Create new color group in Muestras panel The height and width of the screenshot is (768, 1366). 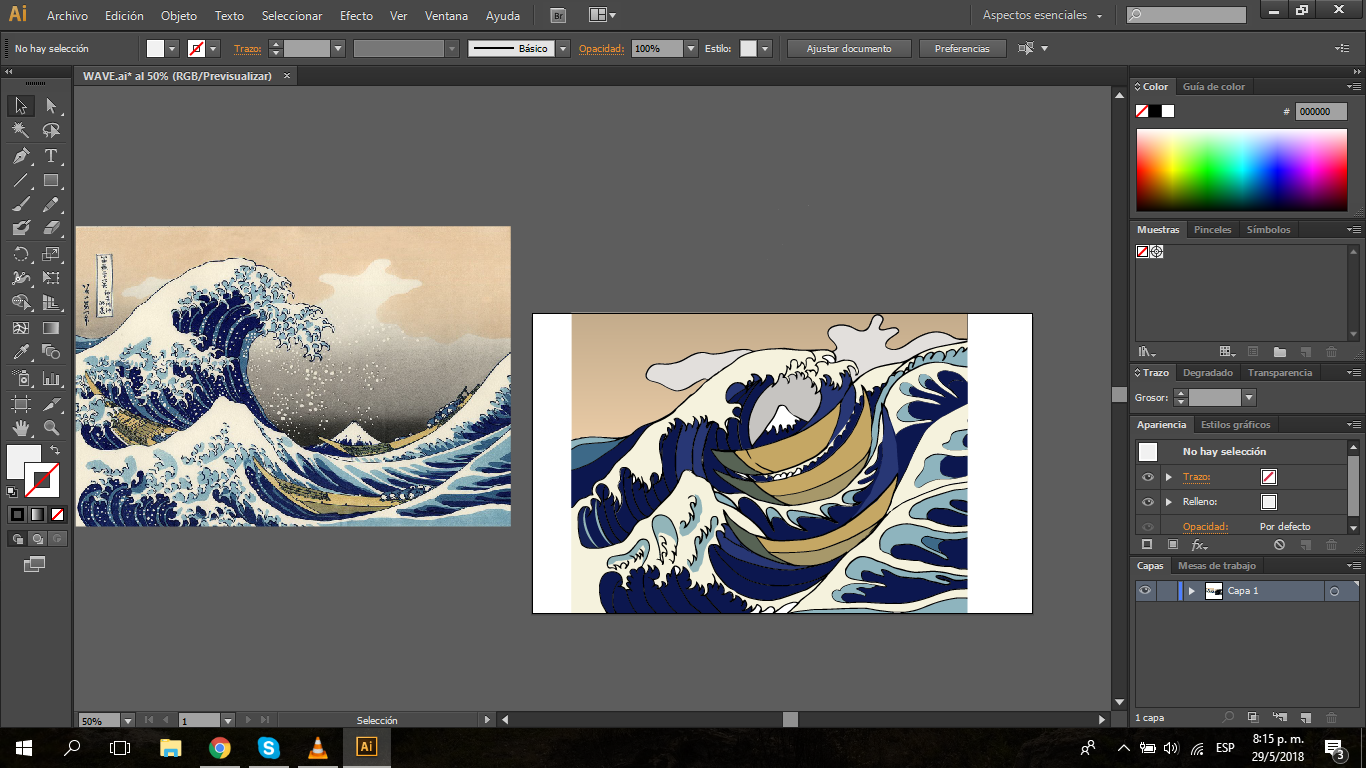(x=1279, y=352)
